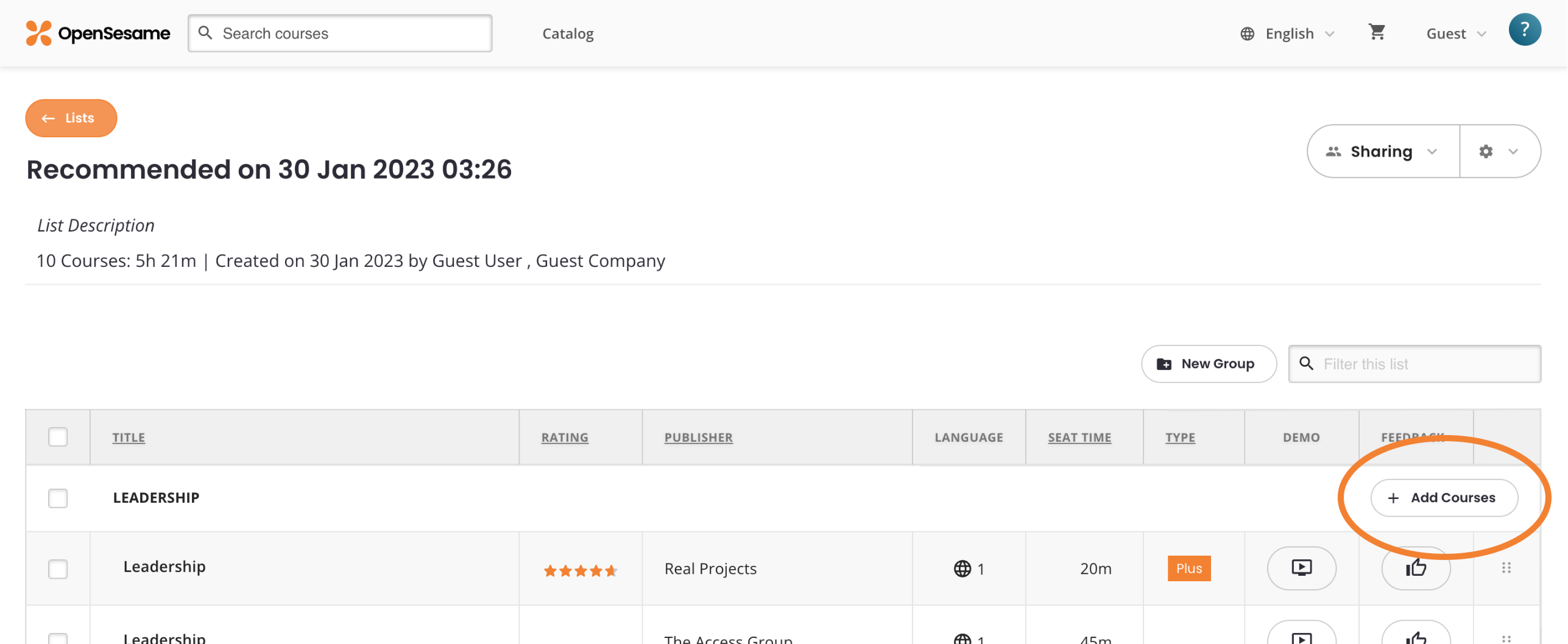The height and width of the screenshot is (644, 1568).
Task: Click the 20m seat time value
Action: point(1095,568)
